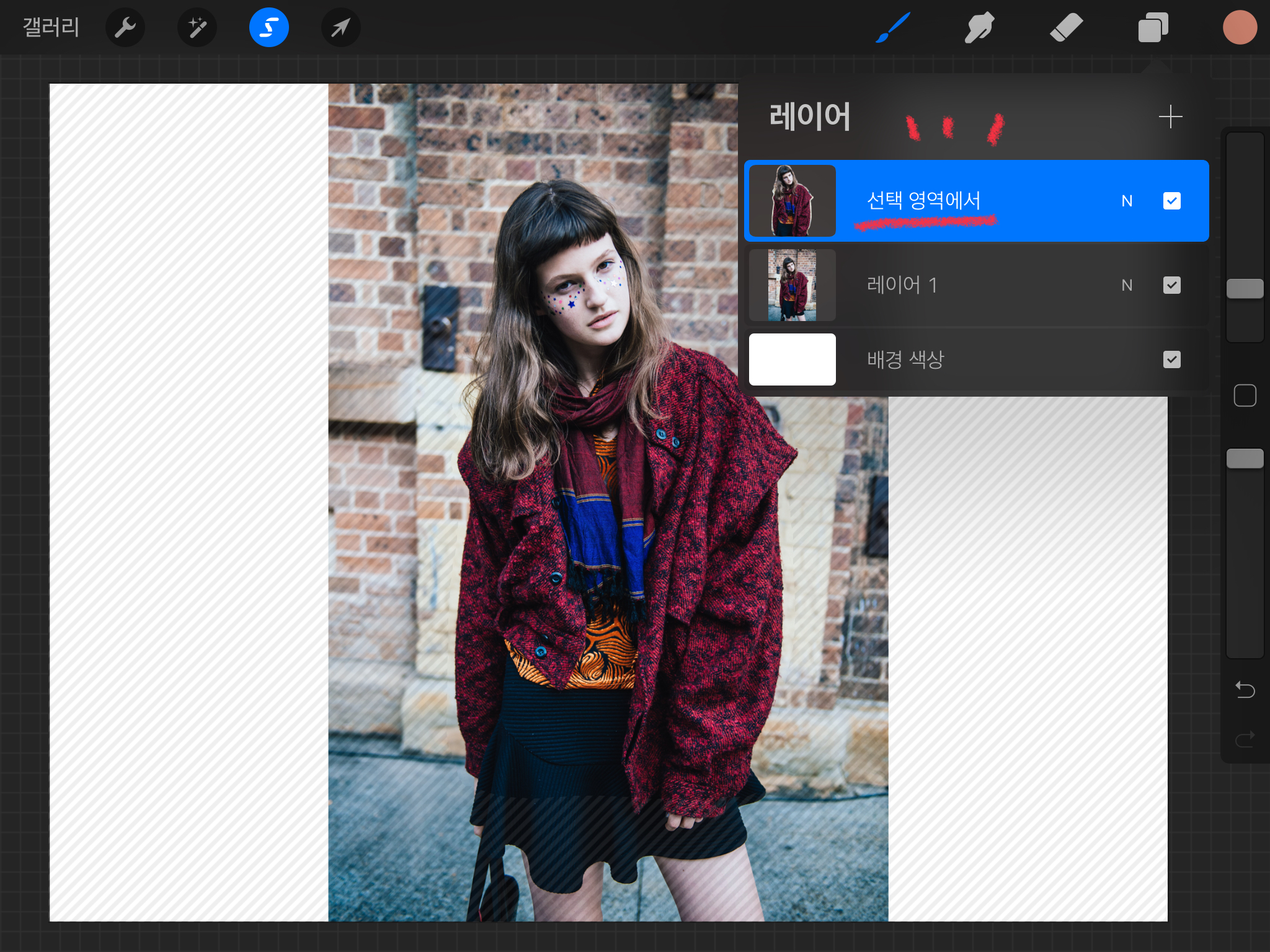Activate the Transform arrow tool

coord(340,28)
